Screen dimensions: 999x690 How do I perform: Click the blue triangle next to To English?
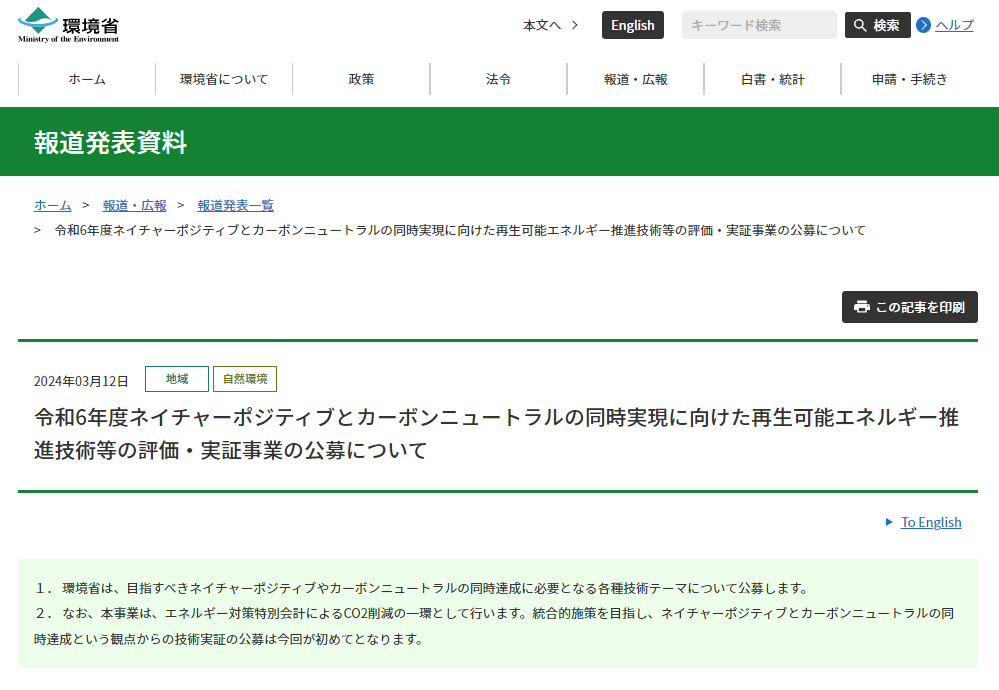pos(889,522)
